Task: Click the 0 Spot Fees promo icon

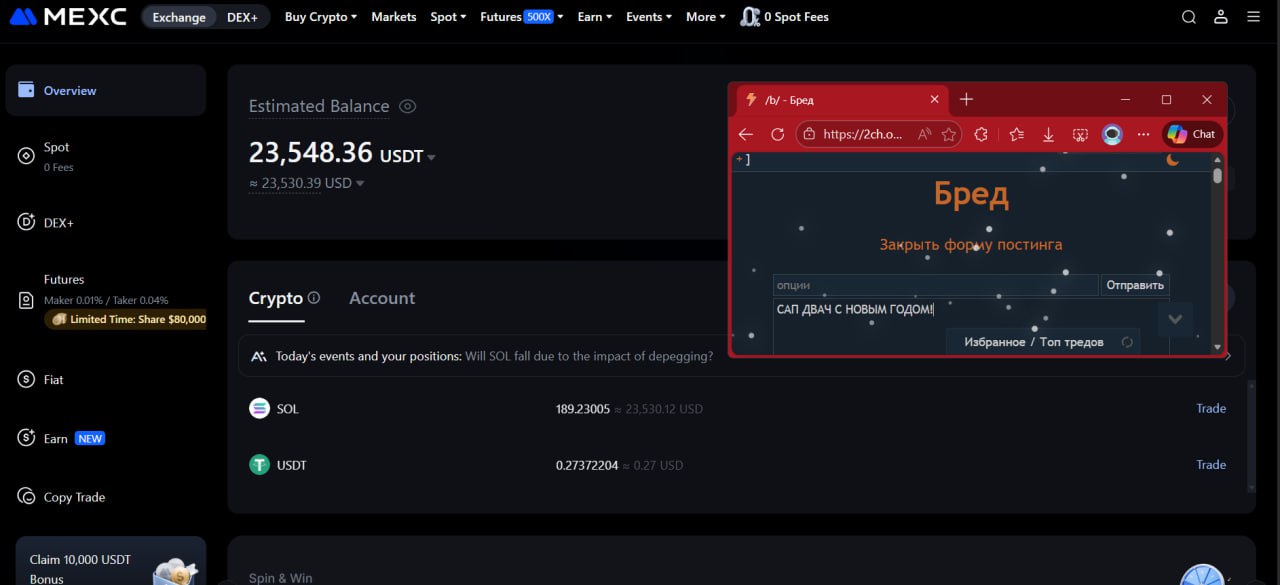Action: point(750,17)
